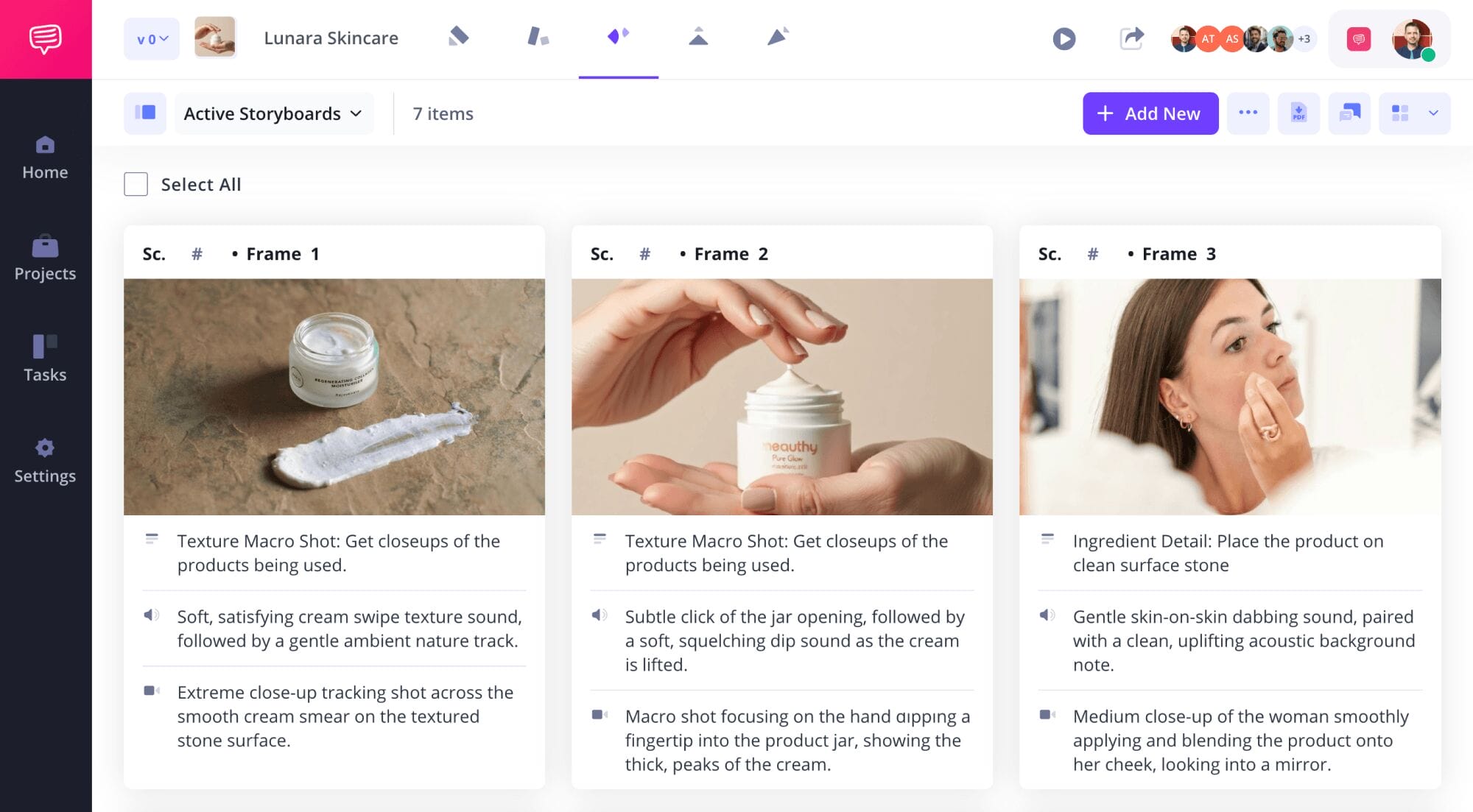
Task: Edit Frame 1 extreme close-up tracking shot note
Action: [345, 716]
